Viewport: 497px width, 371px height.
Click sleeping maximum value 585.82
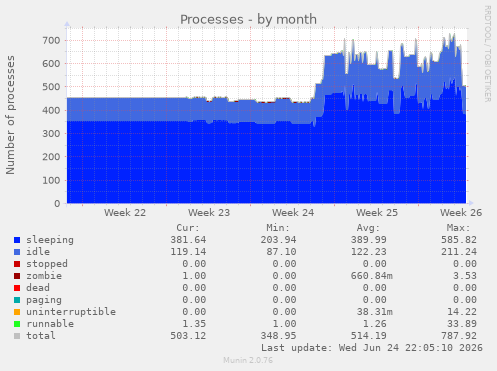click(x=459, y=240)
